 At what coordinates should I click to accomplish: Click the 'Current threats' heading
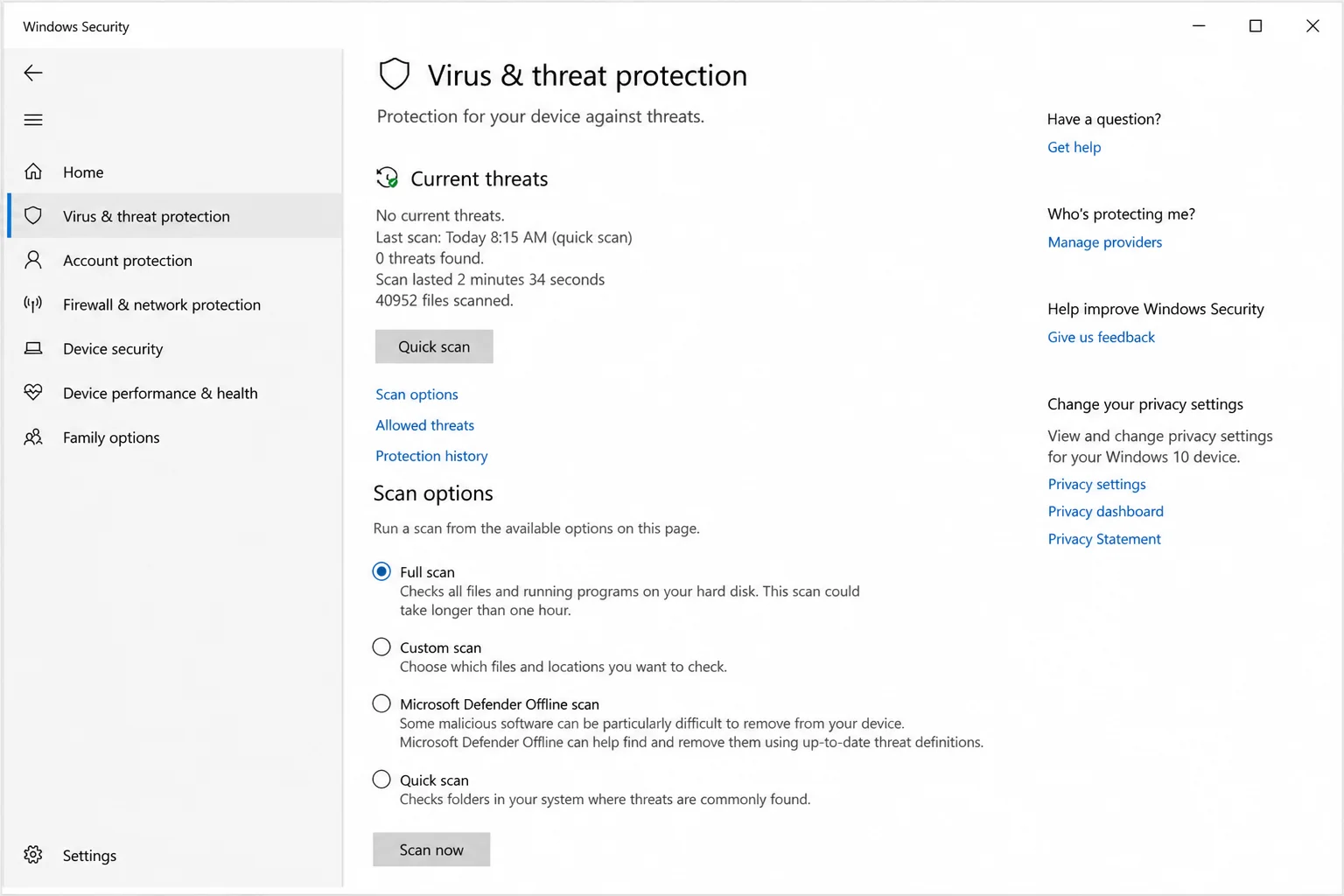tap(479, 178)
